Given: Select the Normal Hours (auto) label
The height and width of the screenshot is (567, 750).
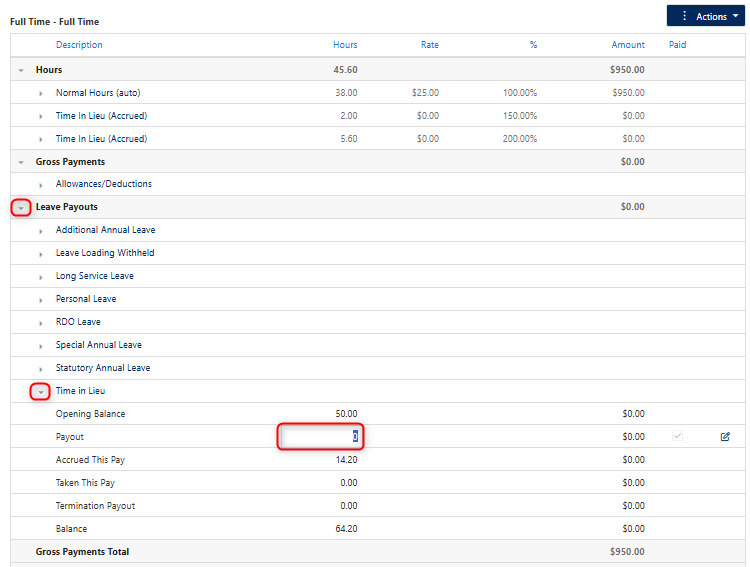Looking at the screenshot, I should (98, 92).
